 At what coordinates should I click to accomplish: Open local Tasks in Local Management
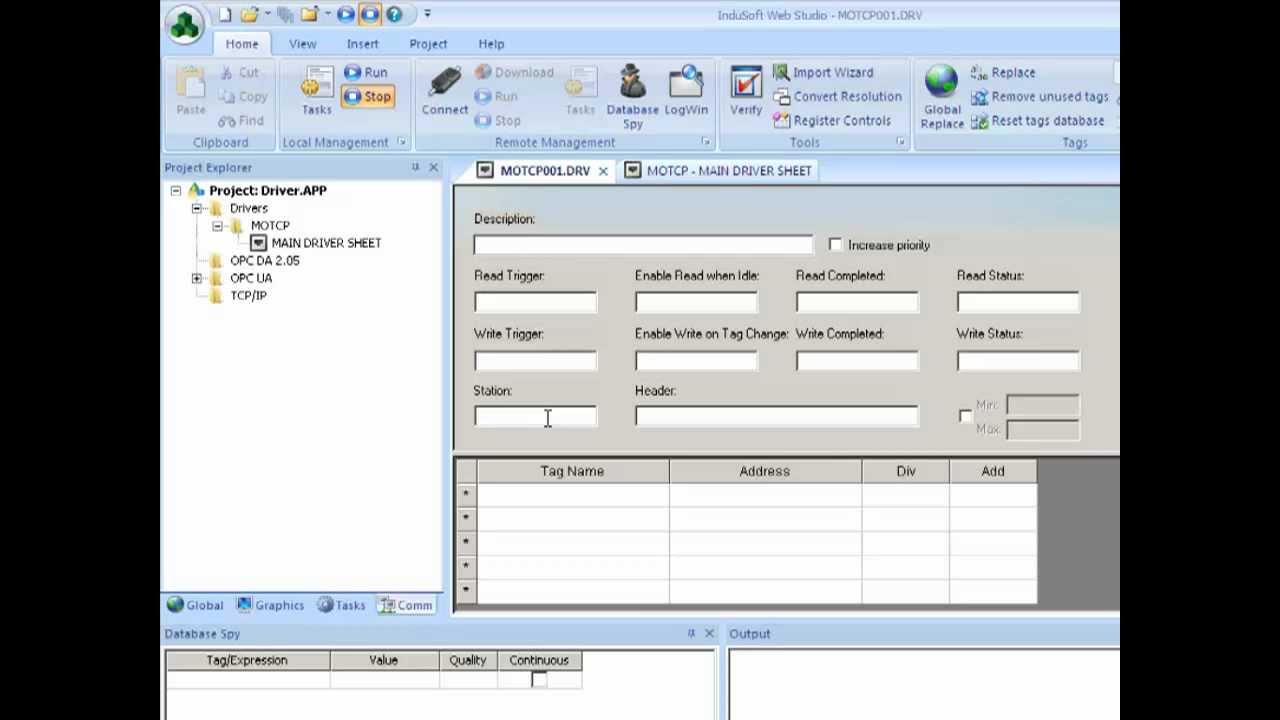(317, 91)
